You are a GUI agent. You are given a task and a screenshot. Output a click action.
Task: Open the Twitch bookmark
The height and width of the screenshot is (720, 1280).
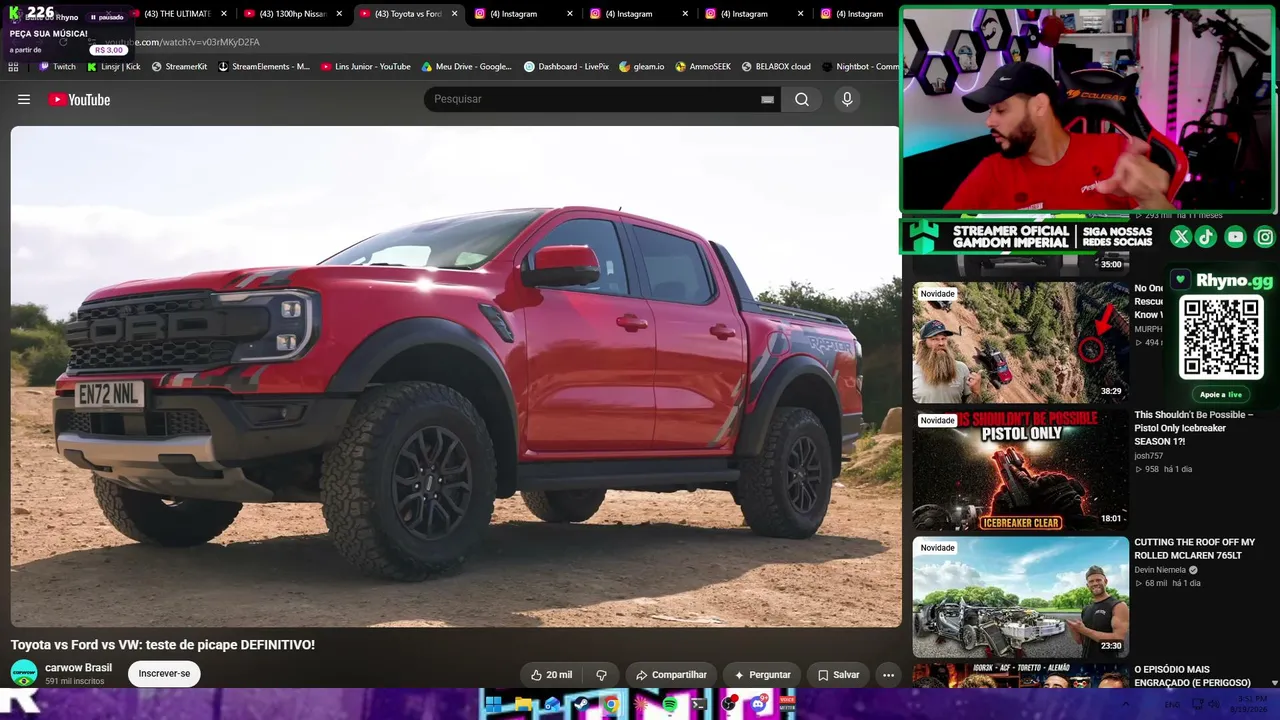57,67
